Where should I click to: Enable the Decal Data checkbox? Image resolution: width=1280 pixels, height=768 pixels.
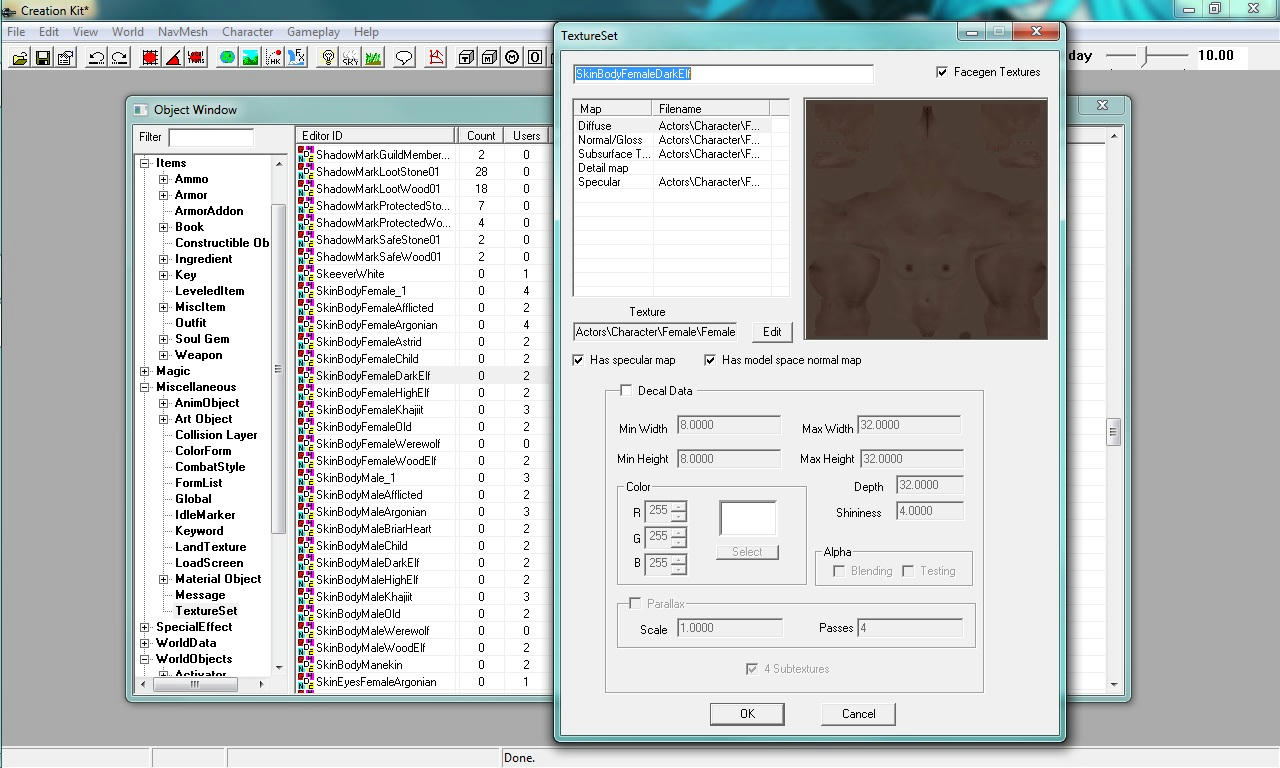pos(626,391)
